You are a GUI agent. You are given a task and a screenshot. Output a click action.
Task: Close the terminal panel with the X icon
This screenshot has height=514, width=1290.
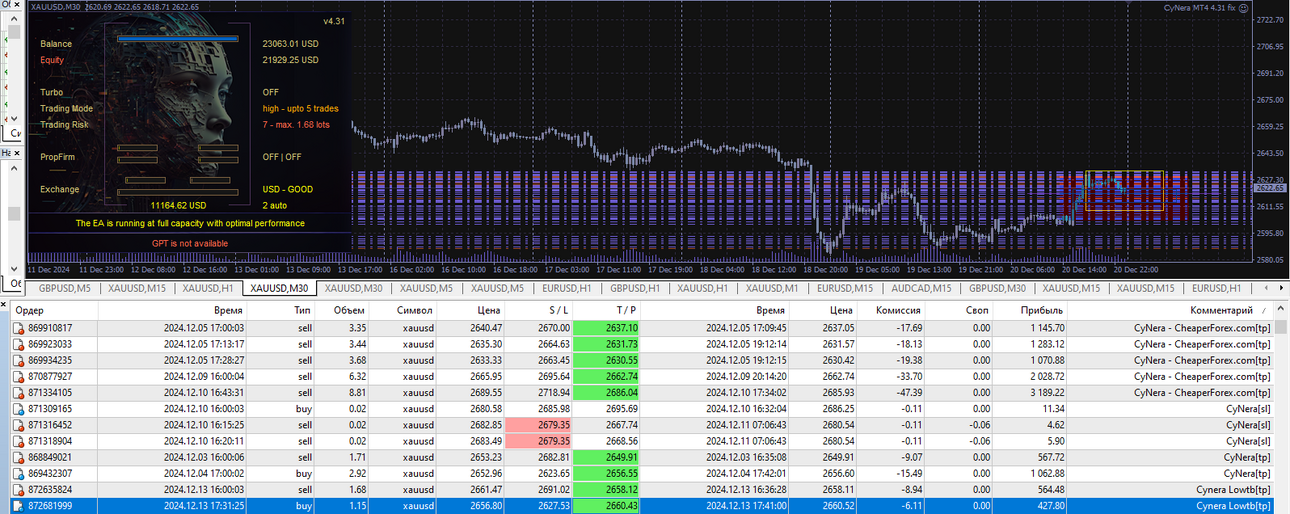[4, 303]
